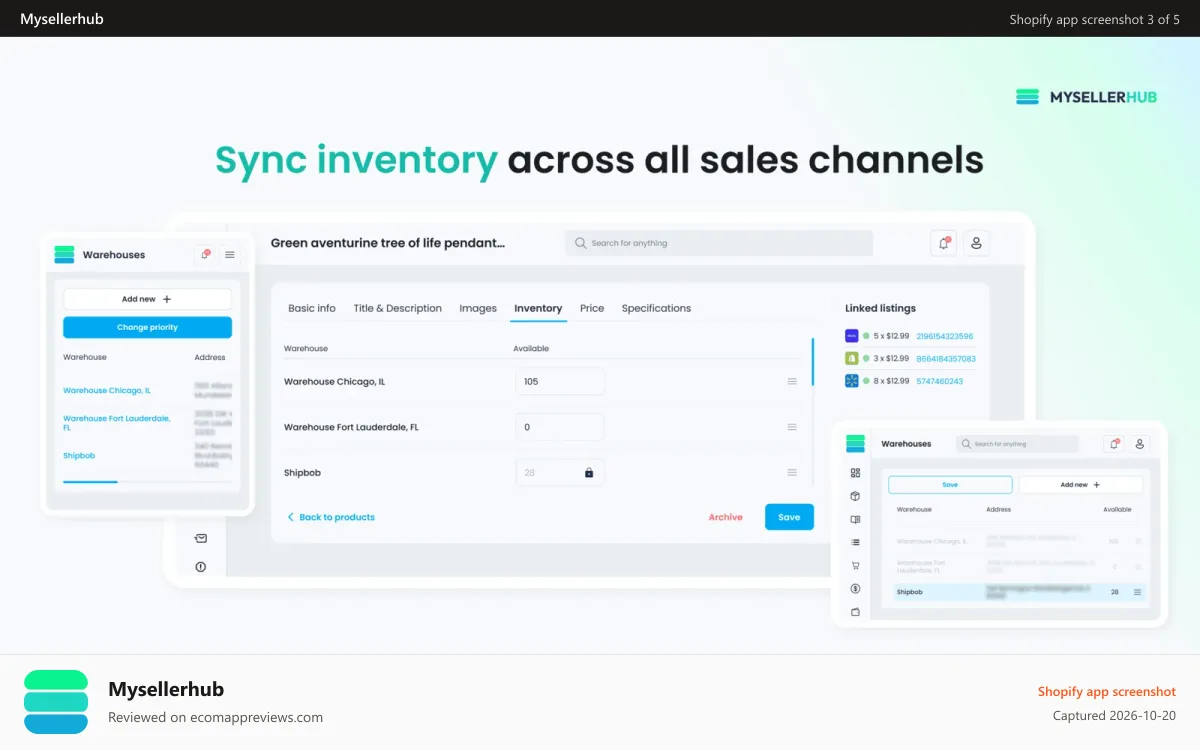
Task: Open dashboard grid icon in right Warehouses window
Action: click(855, 473)
